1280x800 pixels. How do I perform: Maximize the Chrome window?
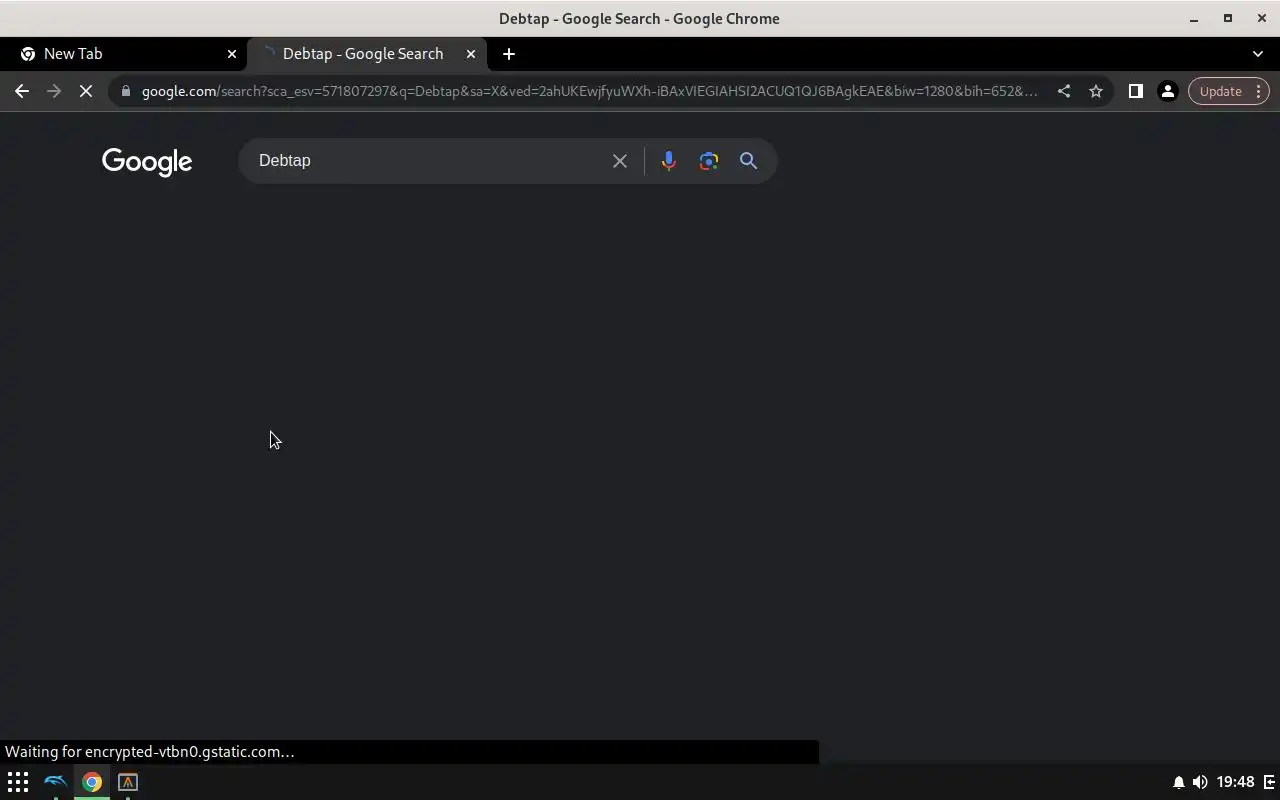coord(1228,18)
